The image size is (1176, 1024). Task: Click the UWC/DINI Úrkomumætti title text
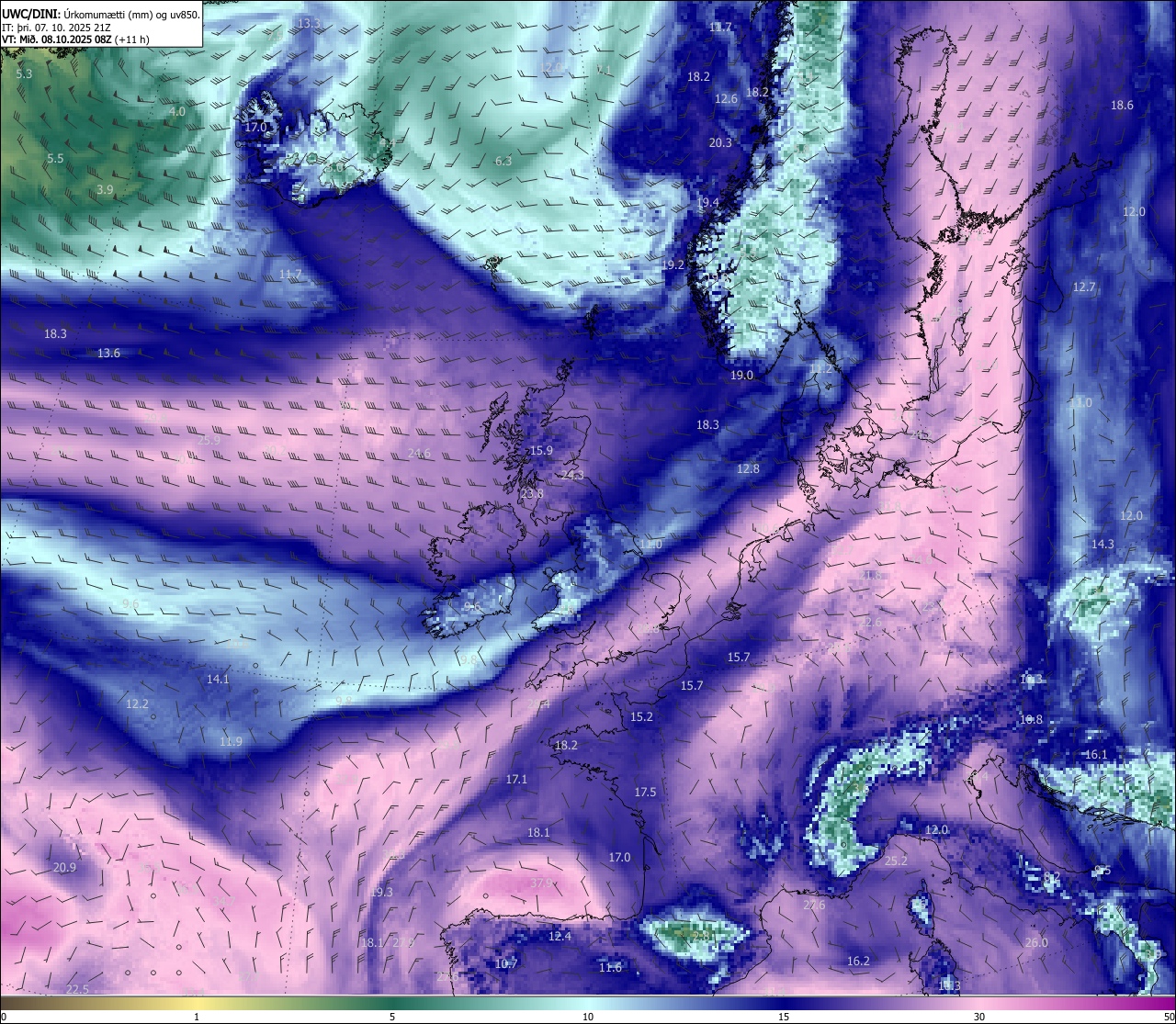(101, 14)
